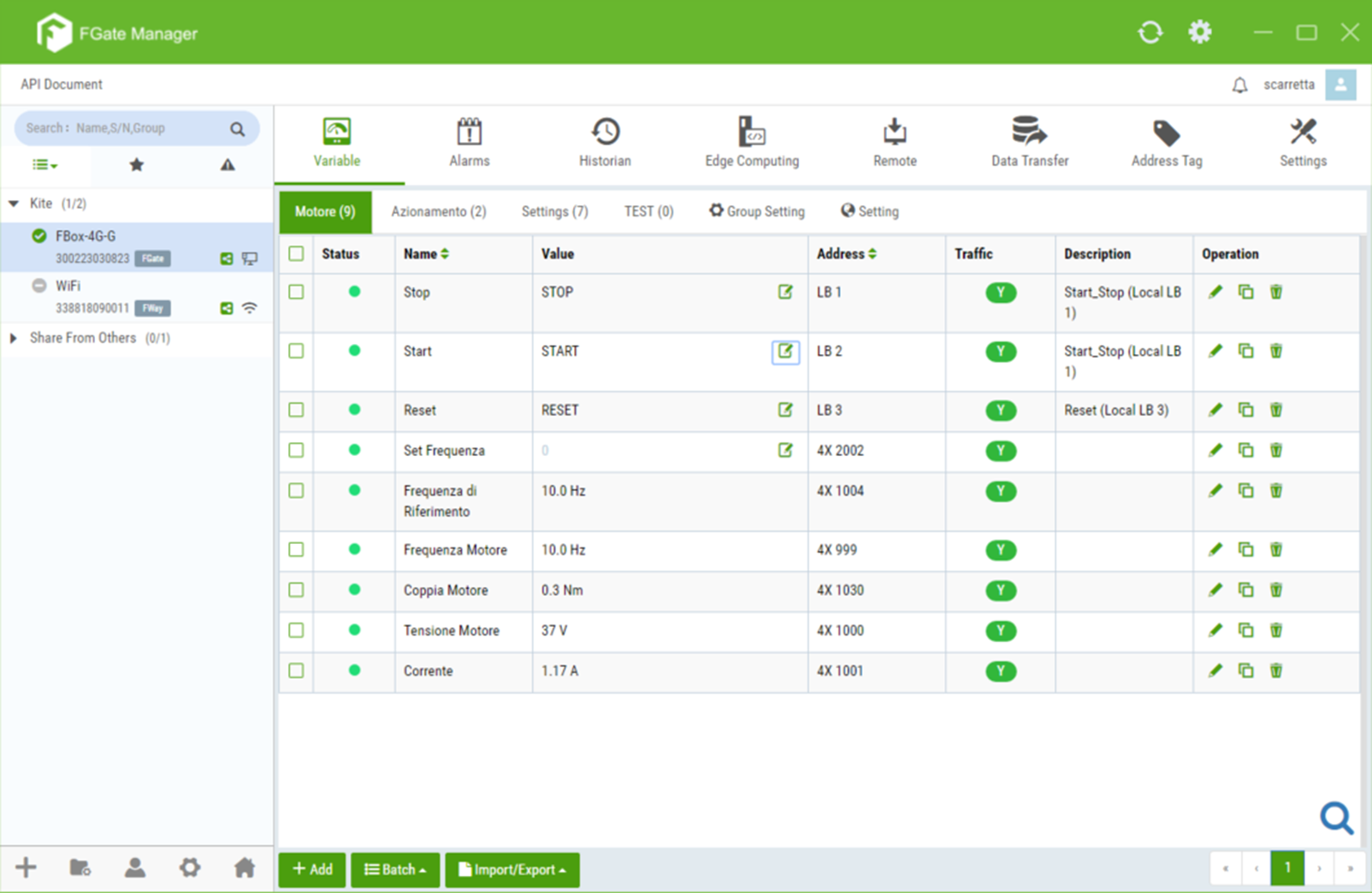Open the large search magnifier at bottom right

pos(1336,818)
